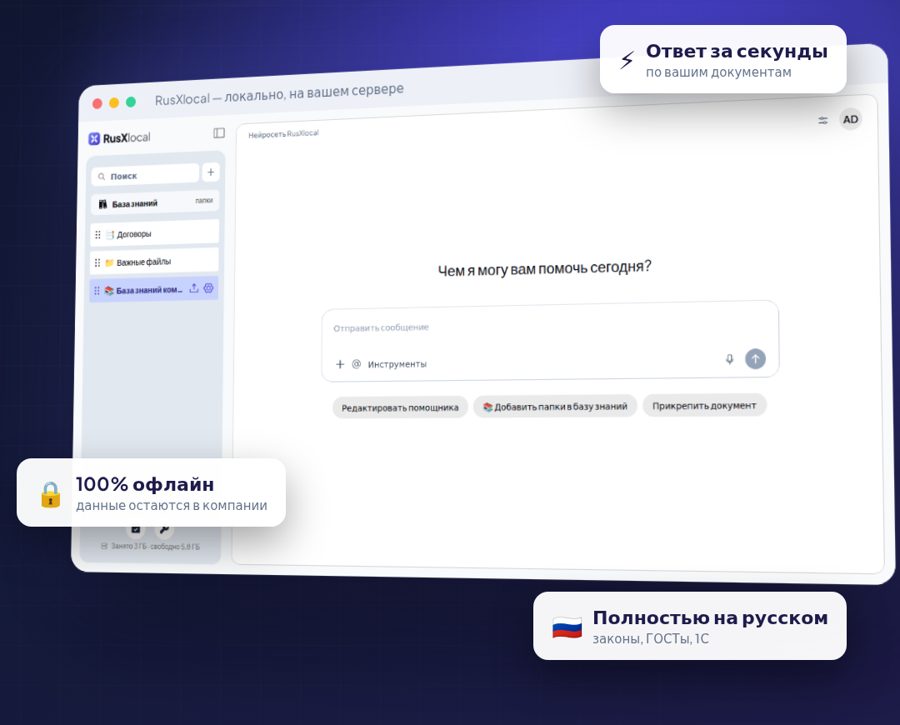The width and height of the screenshot is (900, 725).
Task: Click the @ mention icon in message box
Action: pyautogui.click(x=356, y=364)
